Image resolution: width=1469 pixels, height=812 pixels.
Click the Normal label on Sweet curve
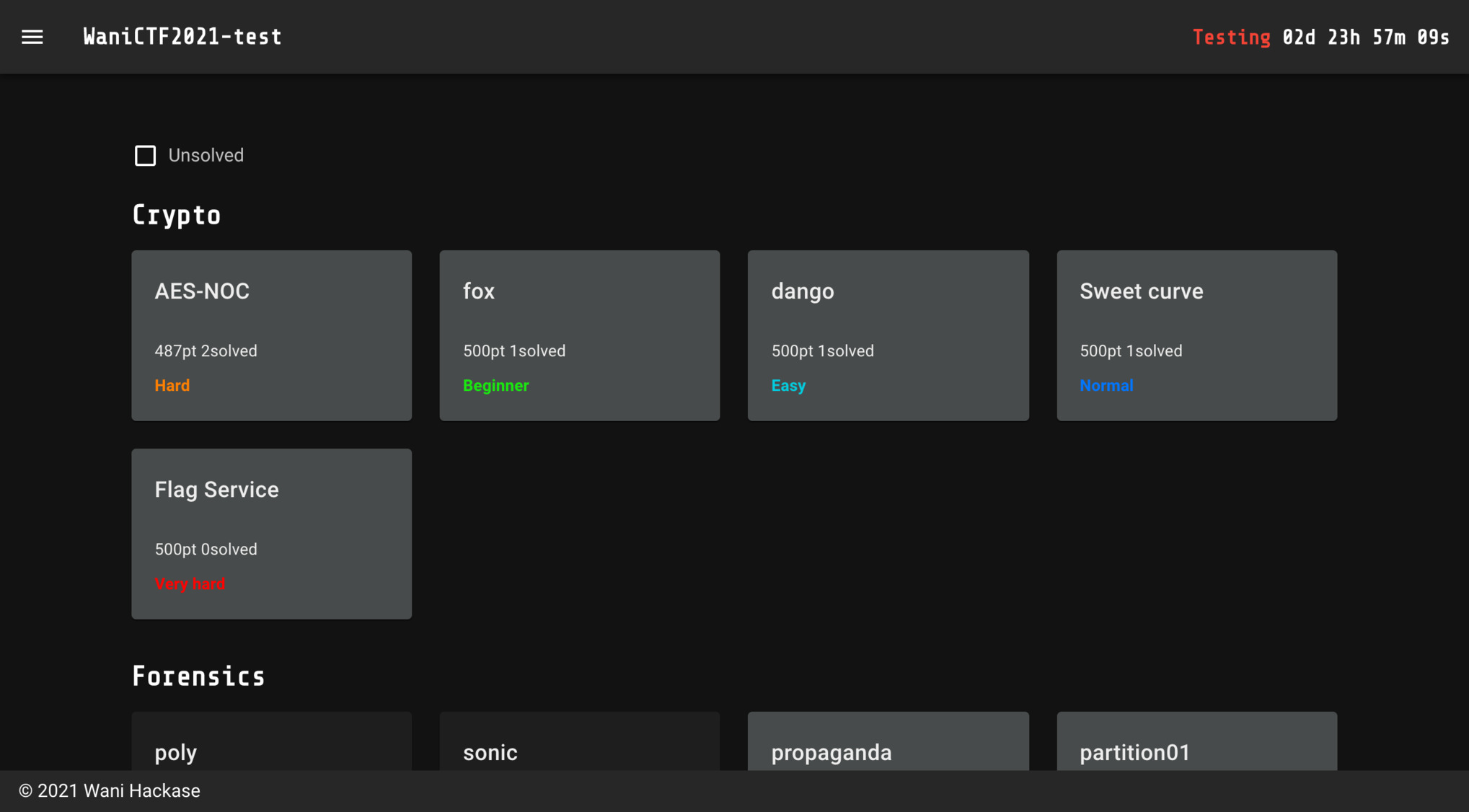click(x=1106, y=385)
